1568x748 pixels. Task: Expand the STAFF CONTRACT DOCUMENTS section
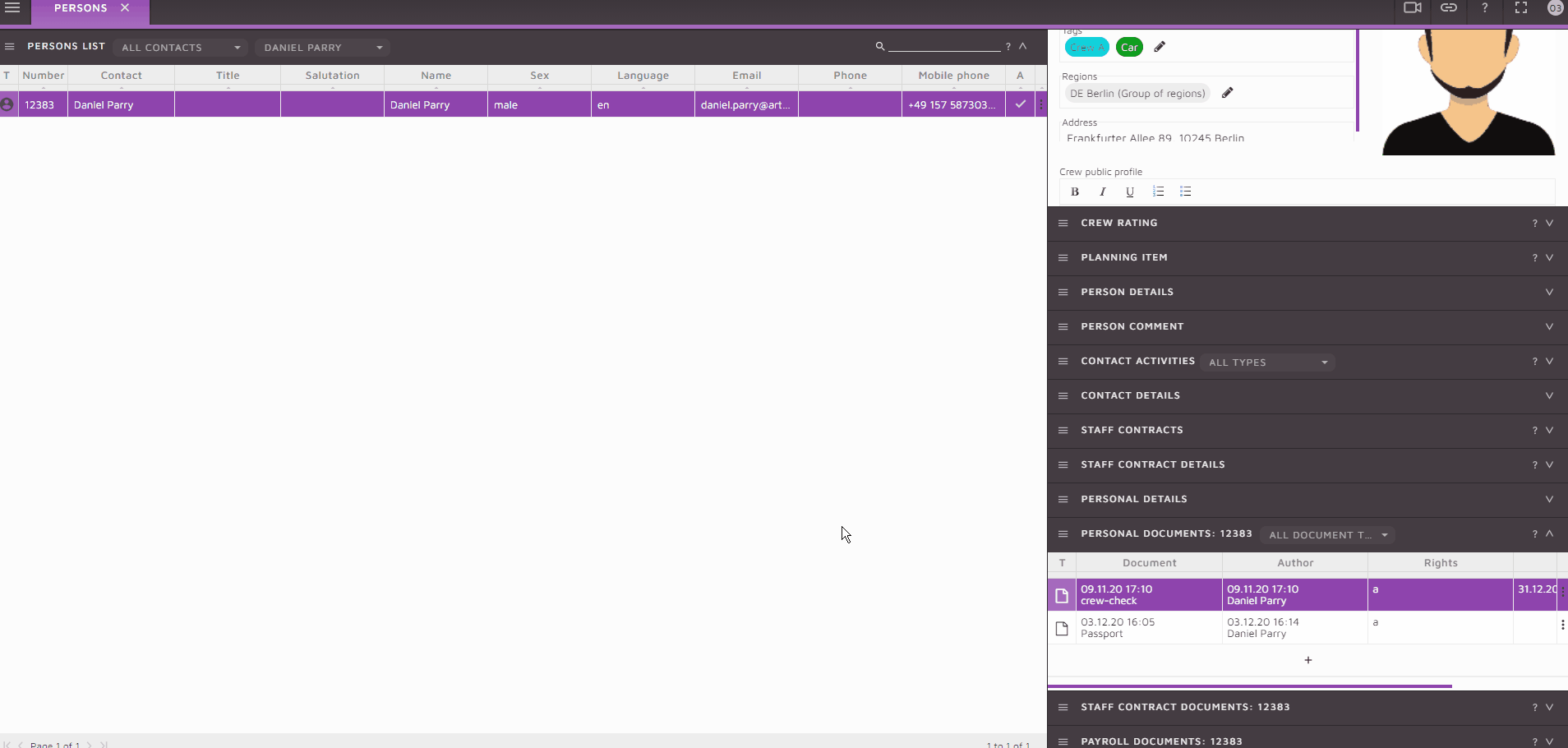coord(1549,707)
